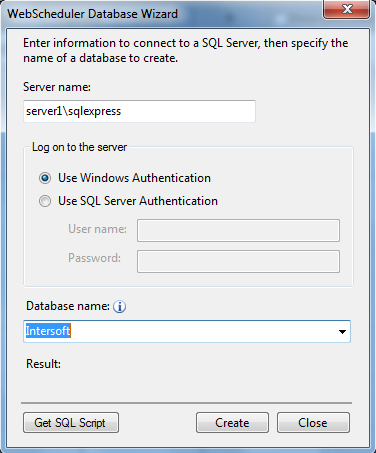Viewport: 376px width, 453px height.
Task: Select Use Windows Authentication radio button
Action: coord(45,178)
